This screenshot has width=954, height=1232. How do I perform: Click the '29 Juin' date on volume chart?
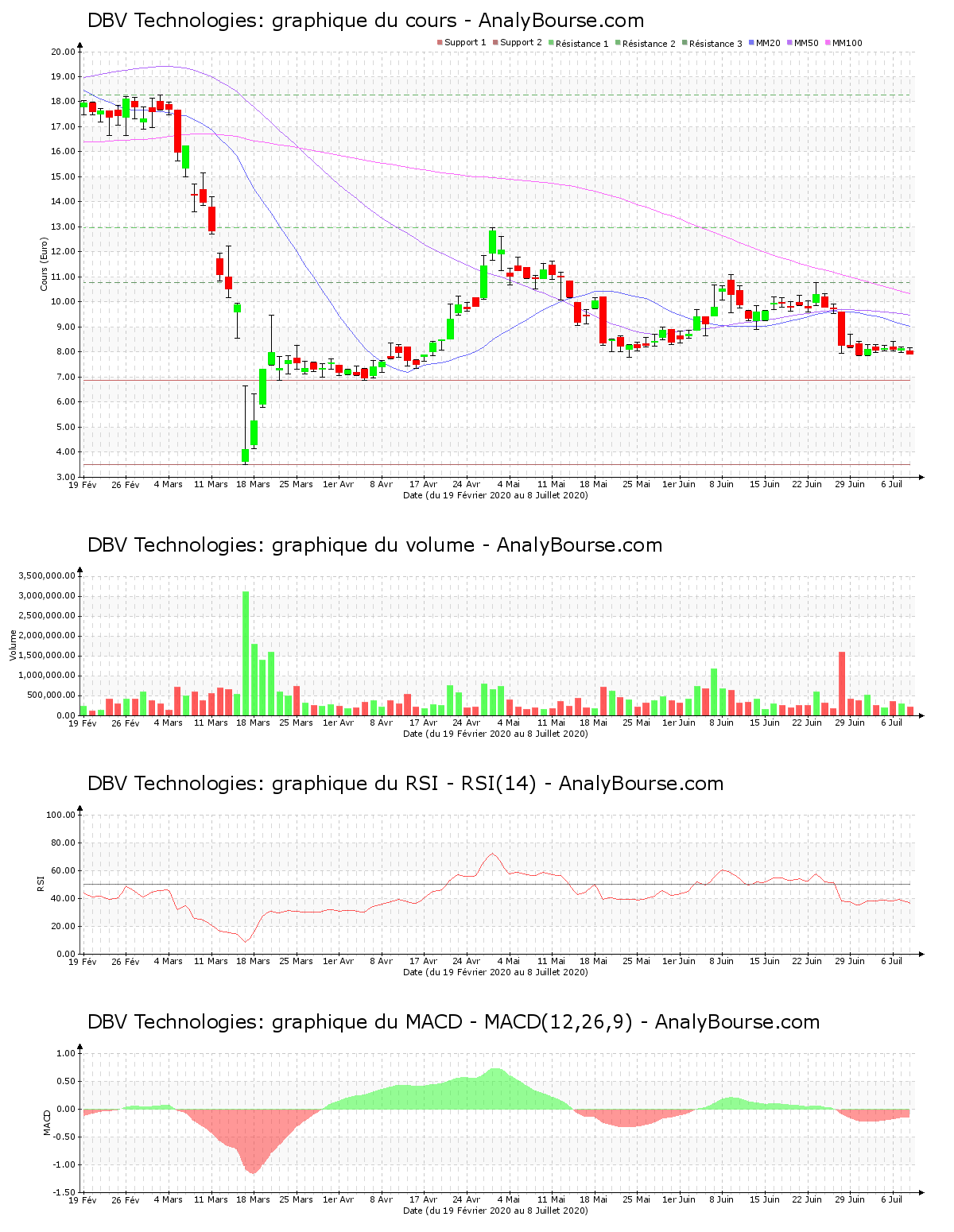(850, 723)
